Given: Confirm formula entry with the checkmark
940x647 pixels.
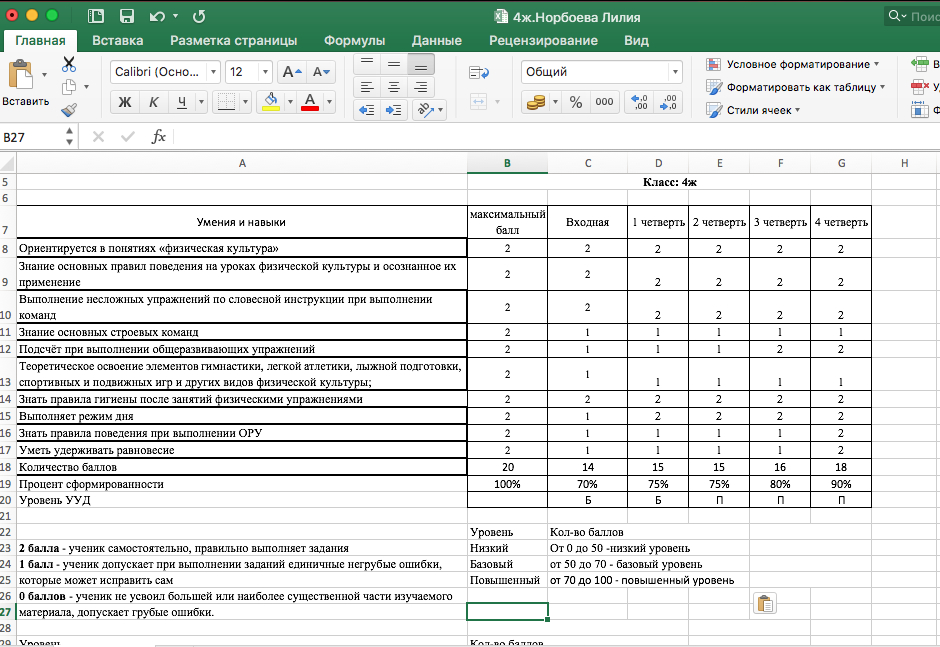Looking at the screenshot, I should tap(128, 137).
